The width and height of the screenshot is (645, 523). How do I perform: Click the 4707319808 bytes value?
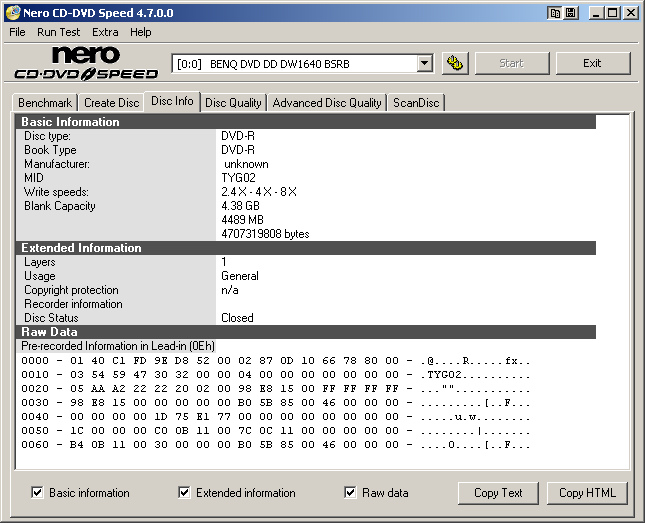pos(265,234)
